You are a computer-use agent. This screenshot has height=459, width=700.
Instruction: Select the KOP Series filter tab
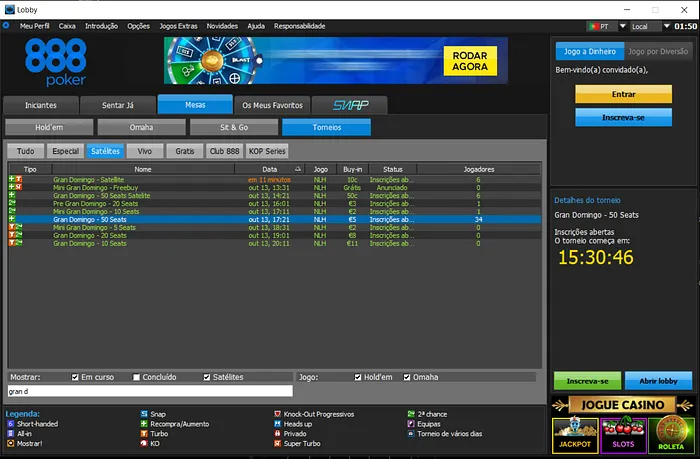point(267,151)
